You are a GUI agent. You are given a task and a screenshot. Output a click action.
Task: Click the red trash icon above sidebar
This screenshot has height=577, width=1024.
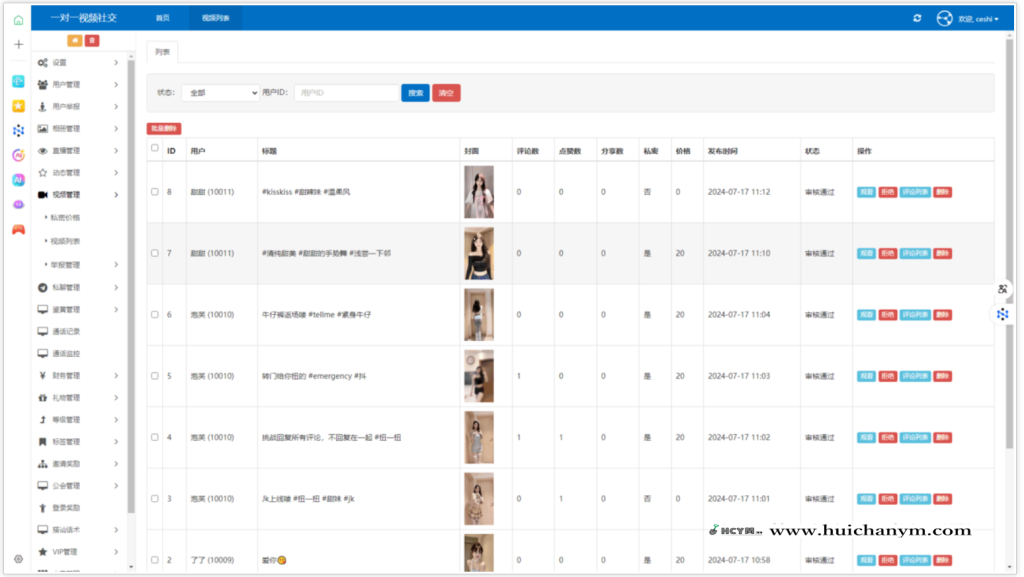pos(92,41)
